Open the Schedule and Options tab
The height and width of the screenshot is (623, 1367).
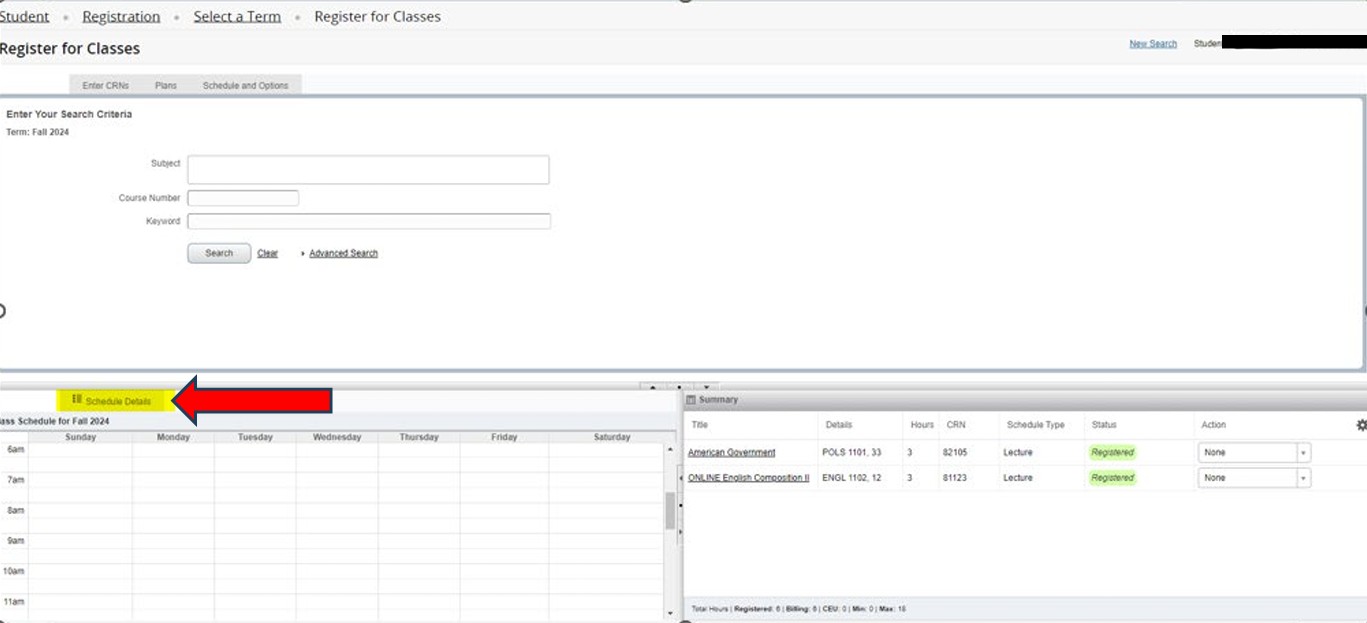point(245,86)
